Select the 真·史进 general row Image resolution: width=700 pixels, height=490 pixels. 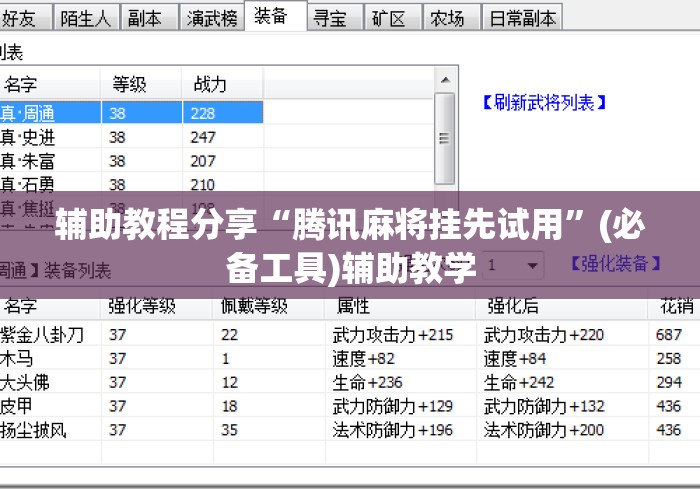coord(131,137)
